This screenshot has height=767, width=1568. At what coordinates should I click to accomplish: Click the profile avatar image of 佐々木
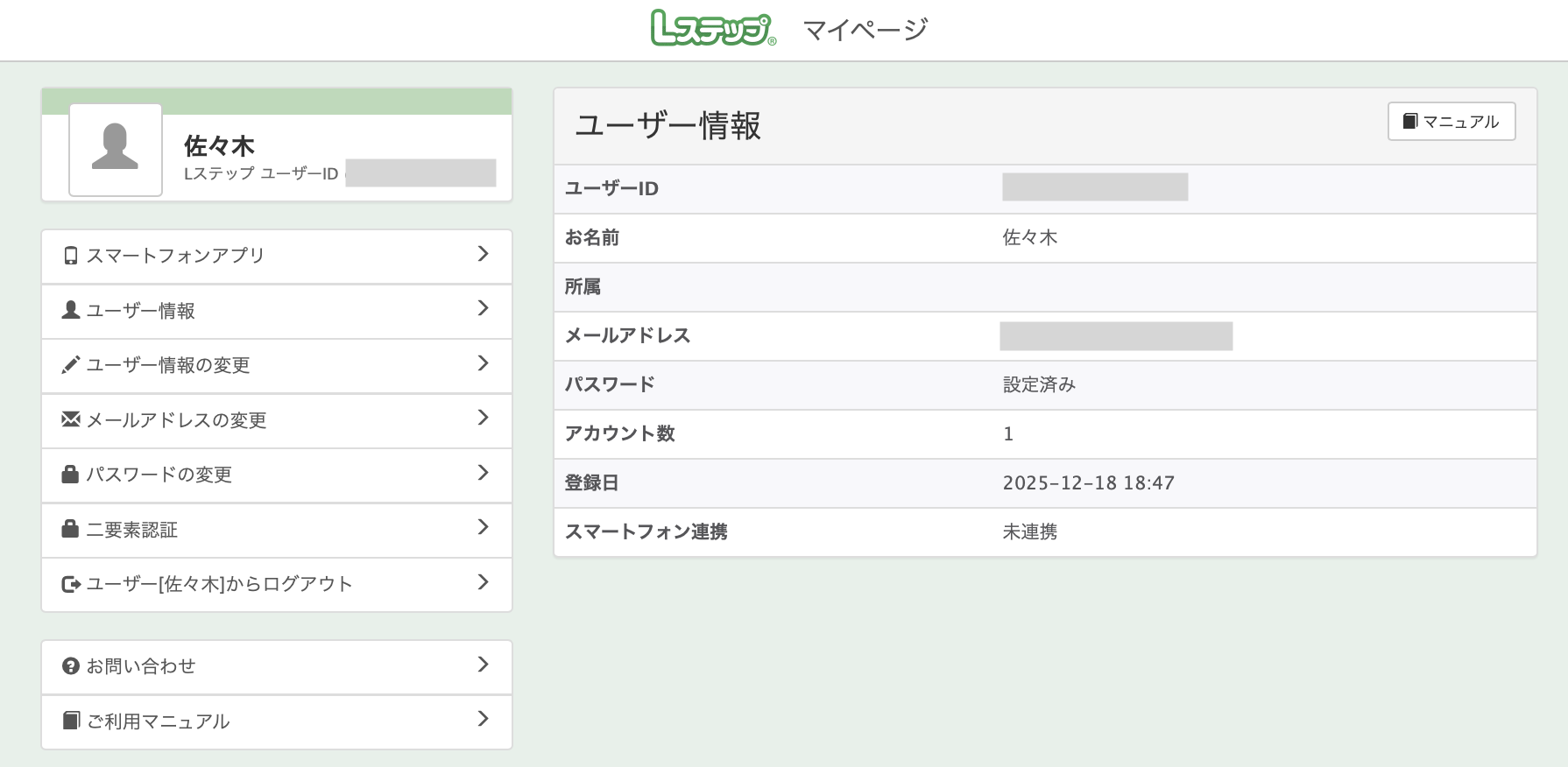pyautogui.click(x=116, y=150)
